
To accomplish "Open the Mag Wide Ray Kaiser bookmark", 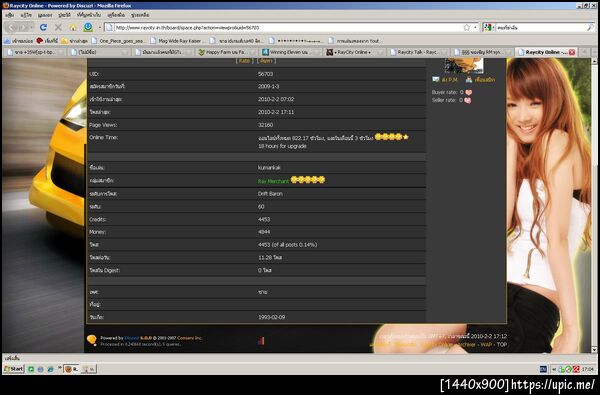I will point(178,40).
